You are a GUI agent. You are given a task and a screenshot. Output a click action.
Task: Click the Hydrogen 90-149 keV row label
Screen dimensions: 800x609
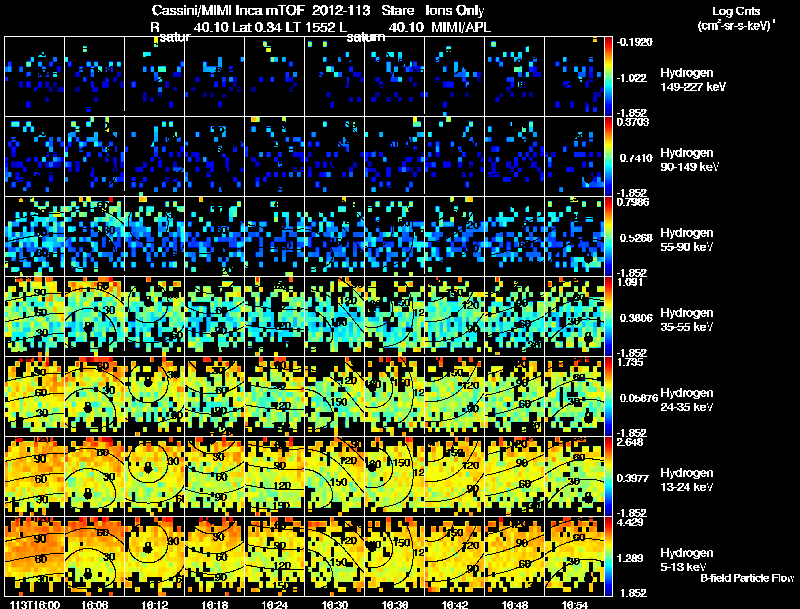[x=689, y=160]
